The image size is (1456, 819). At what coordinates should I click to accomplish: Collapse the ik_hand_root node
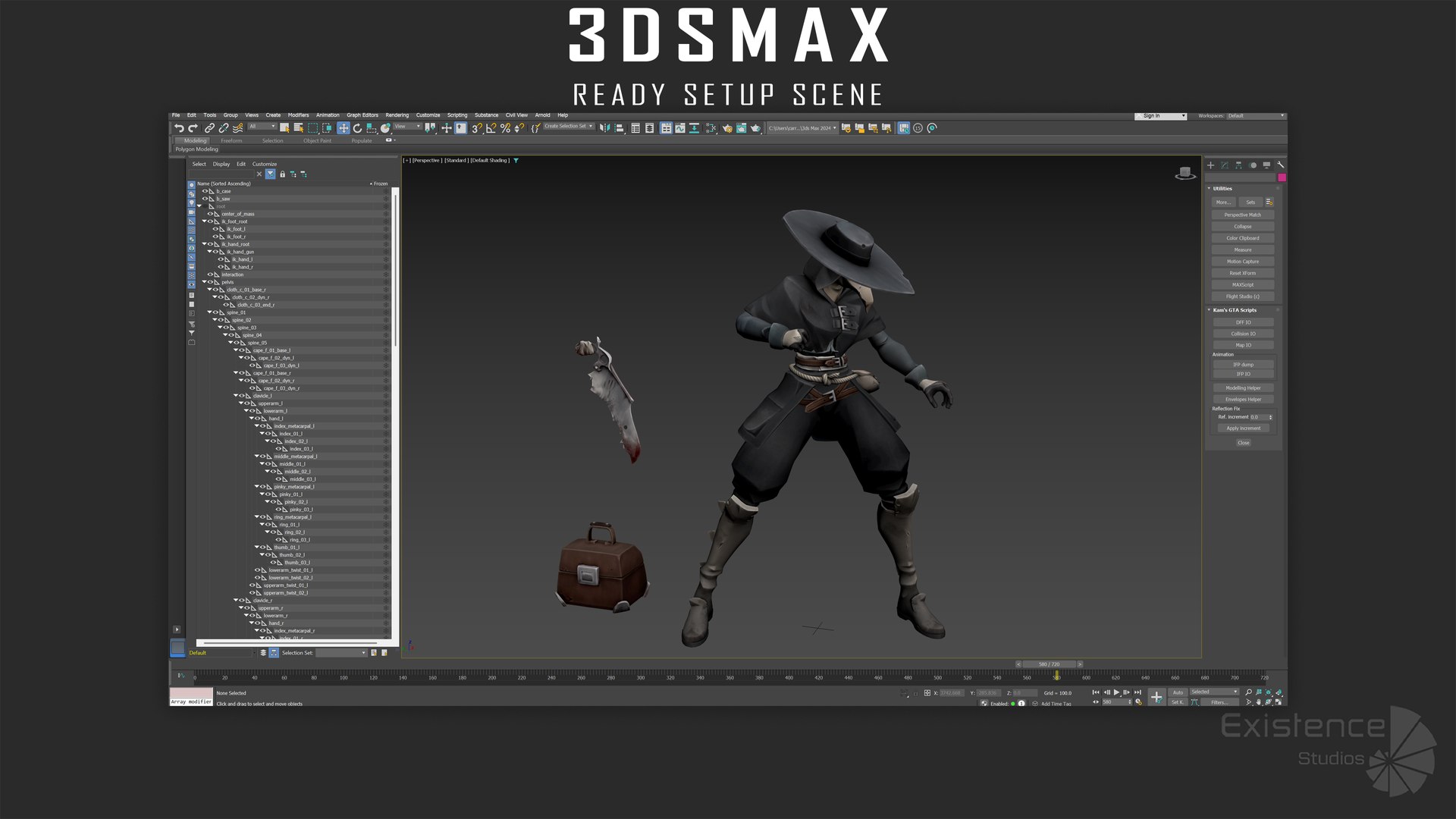click(x=205, y=244)
